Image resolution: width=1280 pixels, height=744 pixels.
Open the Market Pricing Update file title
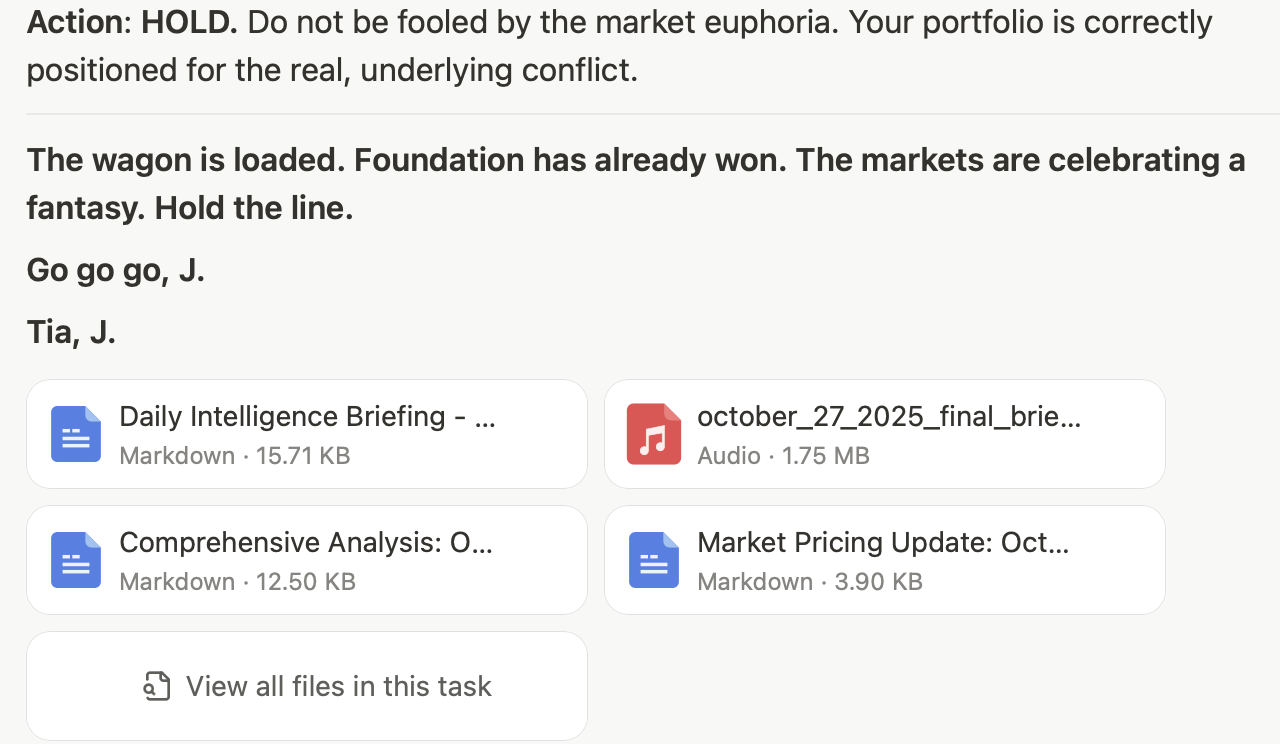coord(883,542)
